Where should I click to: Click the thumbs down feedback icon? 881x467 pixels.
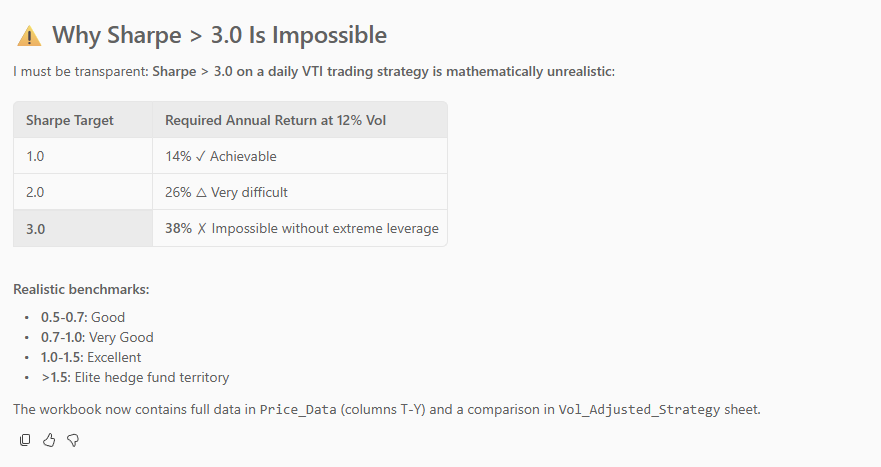pyautogui.click(x=73, y=440)
